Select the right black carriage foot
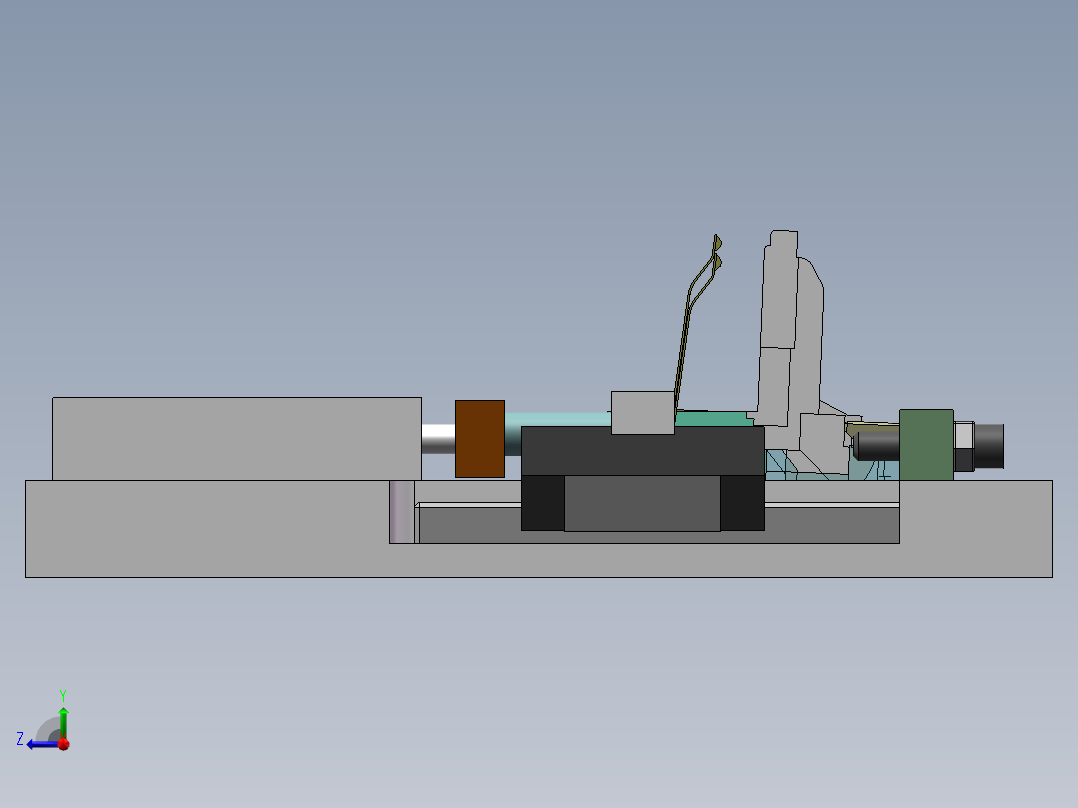 [x=742, y=503]
